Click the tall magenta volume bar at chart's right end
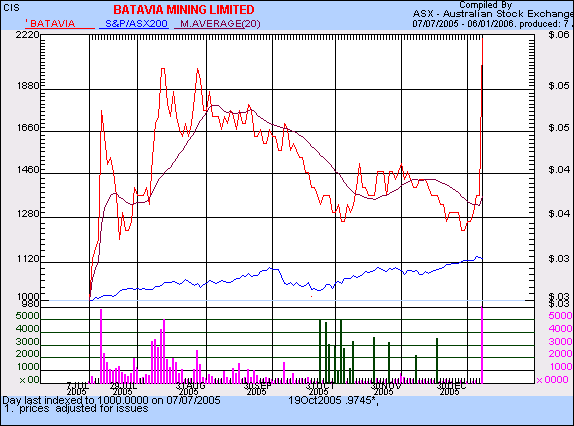Image resolution: width=574 pixels, height=426 pixels. [482, 345]
